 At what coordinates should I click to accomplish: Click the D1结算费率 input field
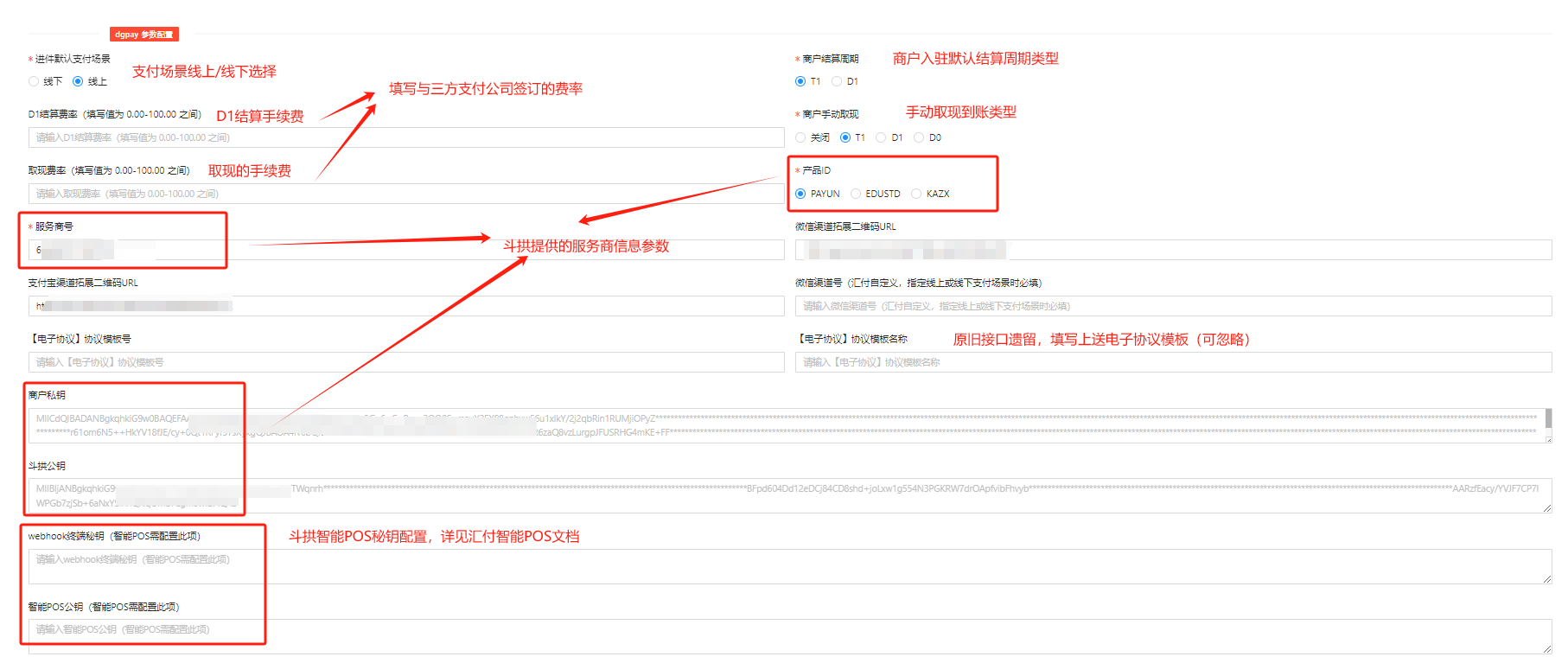click(x=406, y=137)
